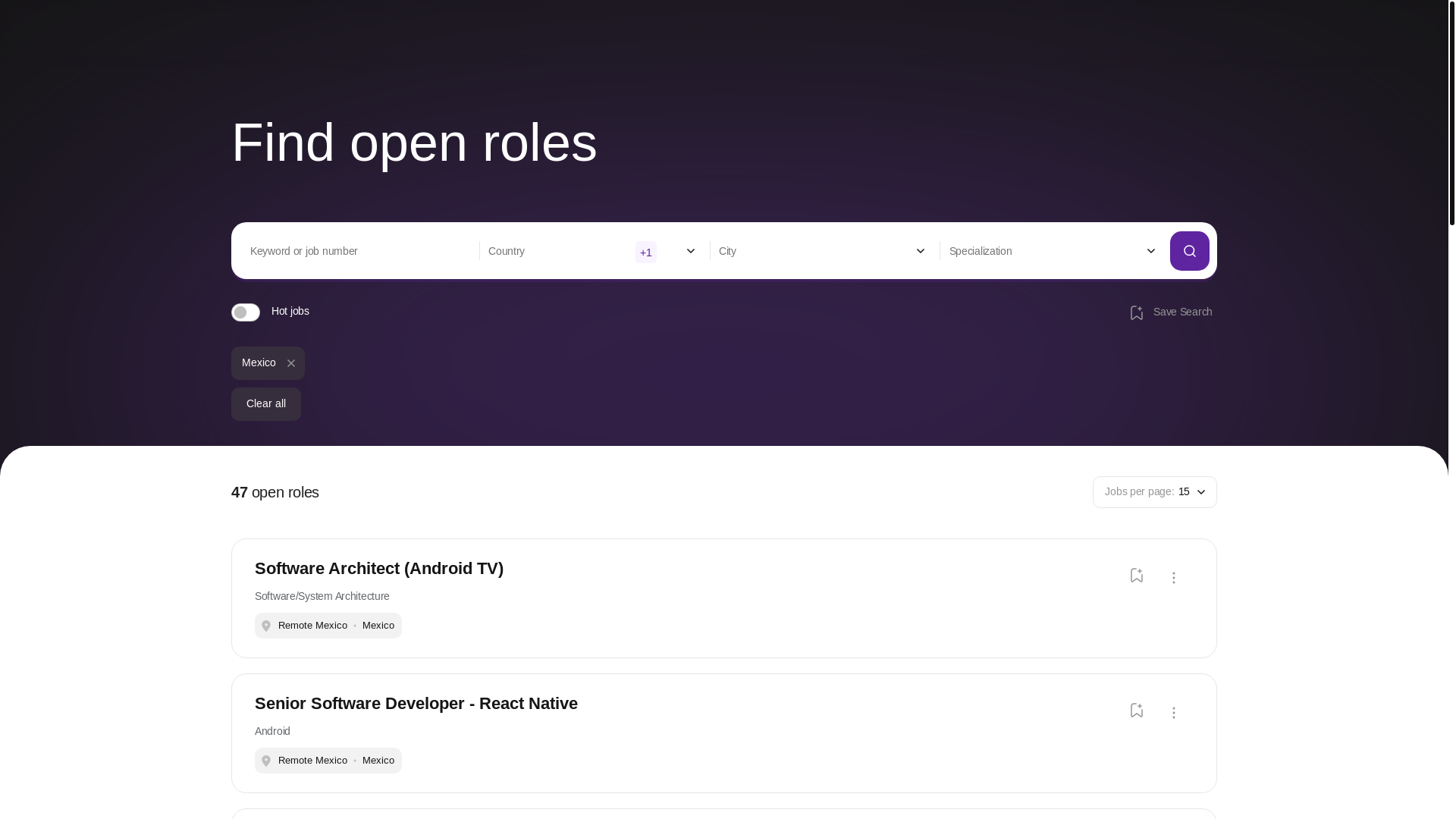Open more options for Software Architect job
This screenshot has width=1456, height=819.
[1173, 578]
